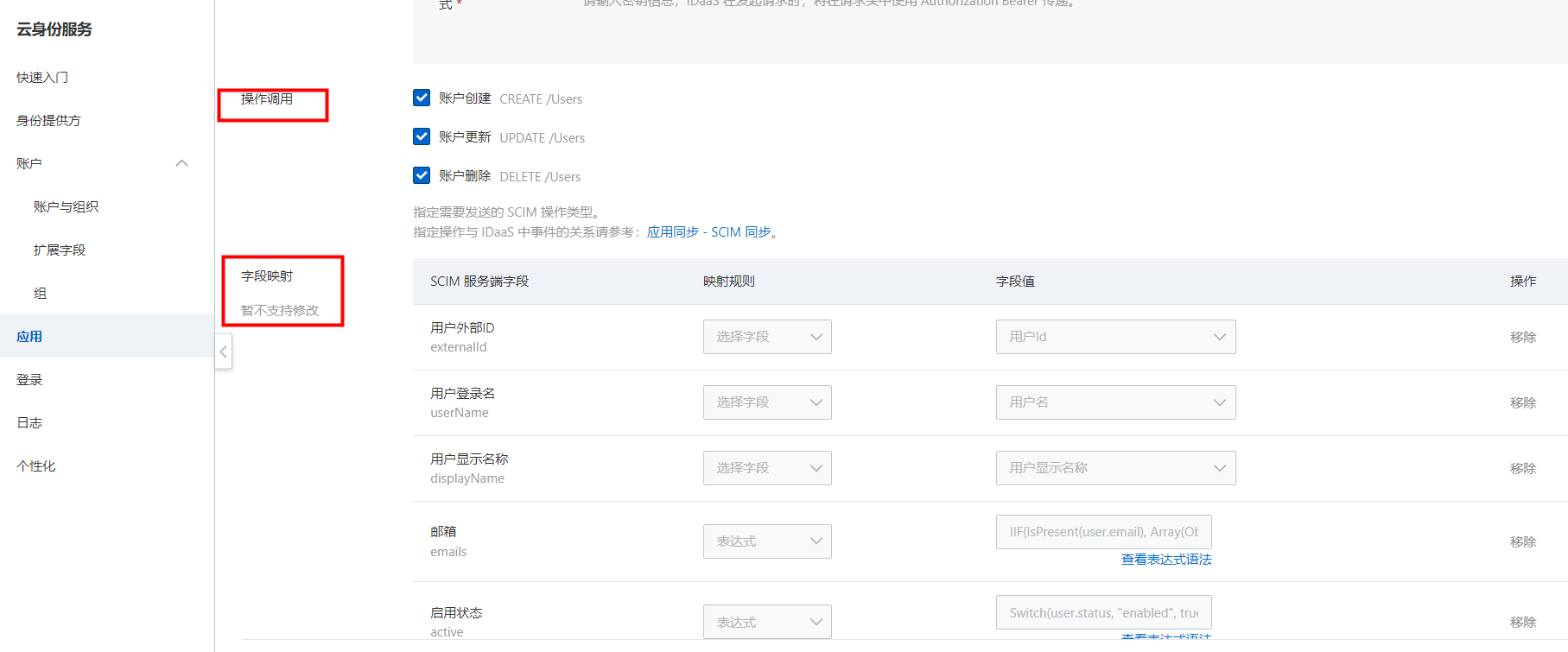
Task: Open mapping rule dropdown for userName row
Action: pos(767,402)
